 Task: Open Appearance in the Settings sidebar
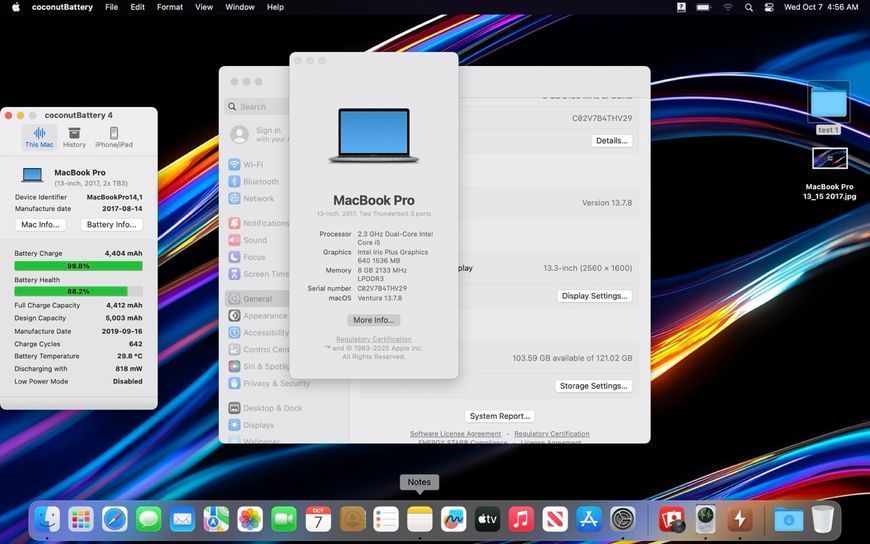257,316
